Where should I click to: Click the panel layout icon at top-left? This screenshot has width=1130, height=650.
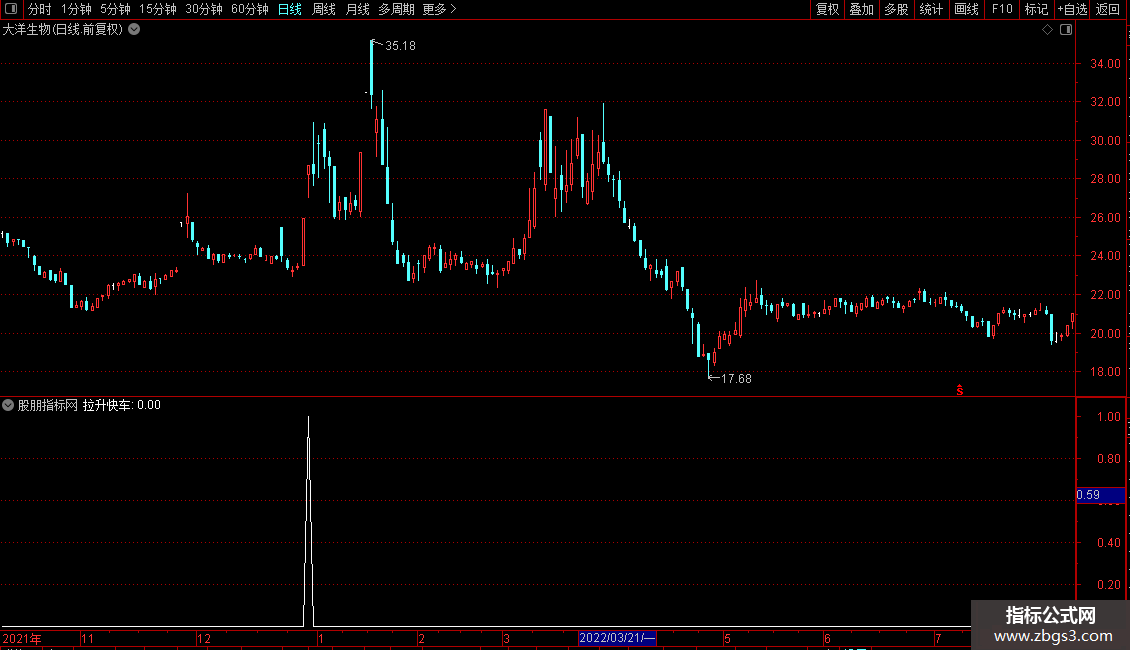(x=11, y=9)
